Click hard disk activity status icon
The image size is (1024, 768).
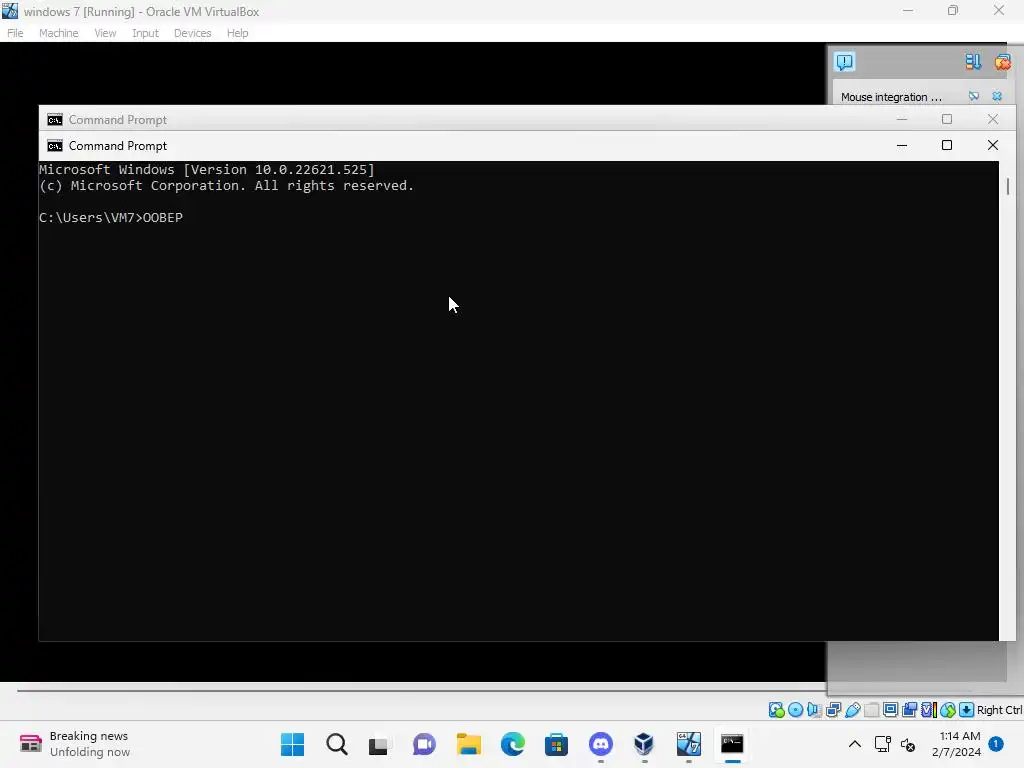click(x=776, y=710)
